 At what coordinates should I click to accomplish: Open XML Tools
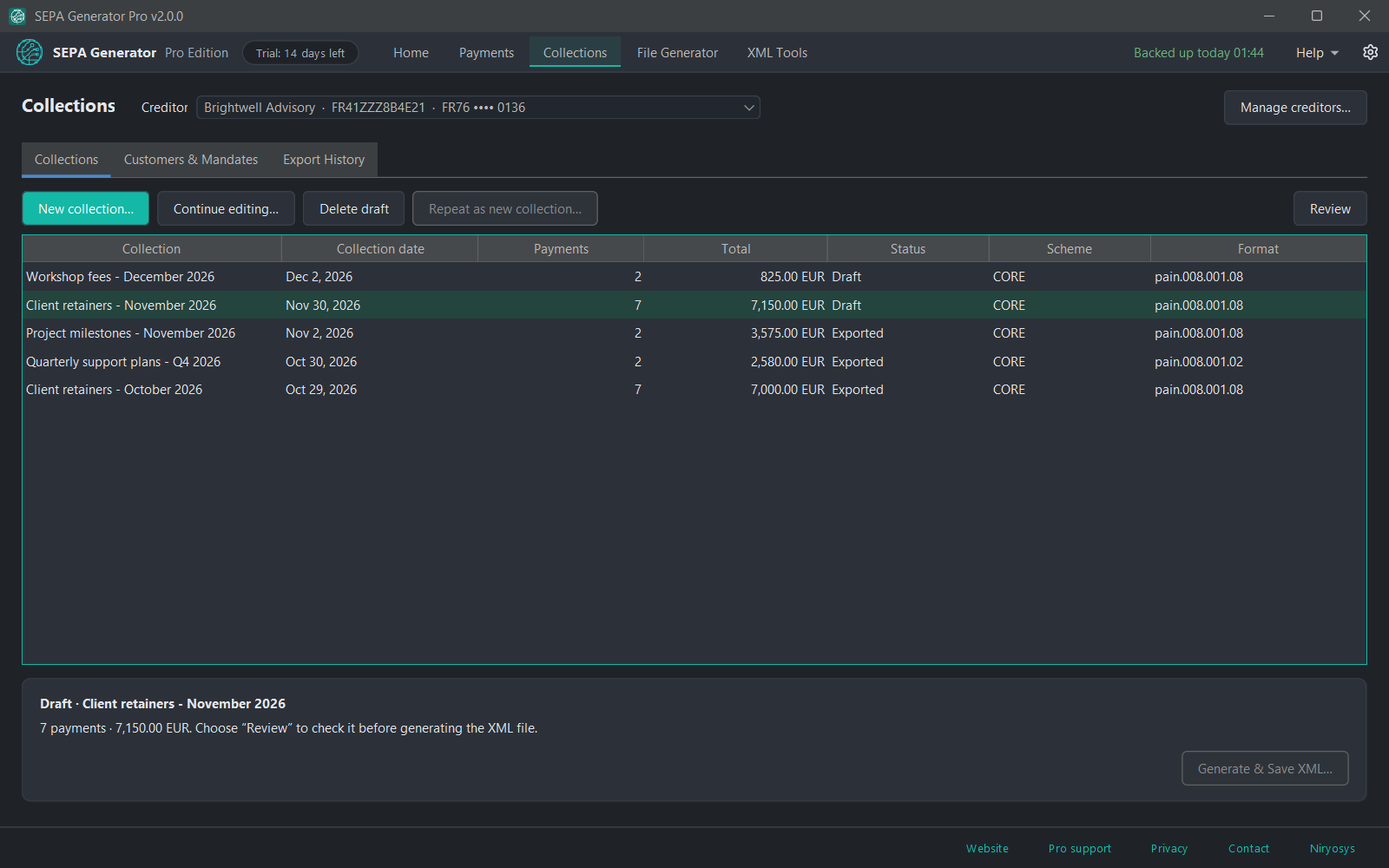777,53
